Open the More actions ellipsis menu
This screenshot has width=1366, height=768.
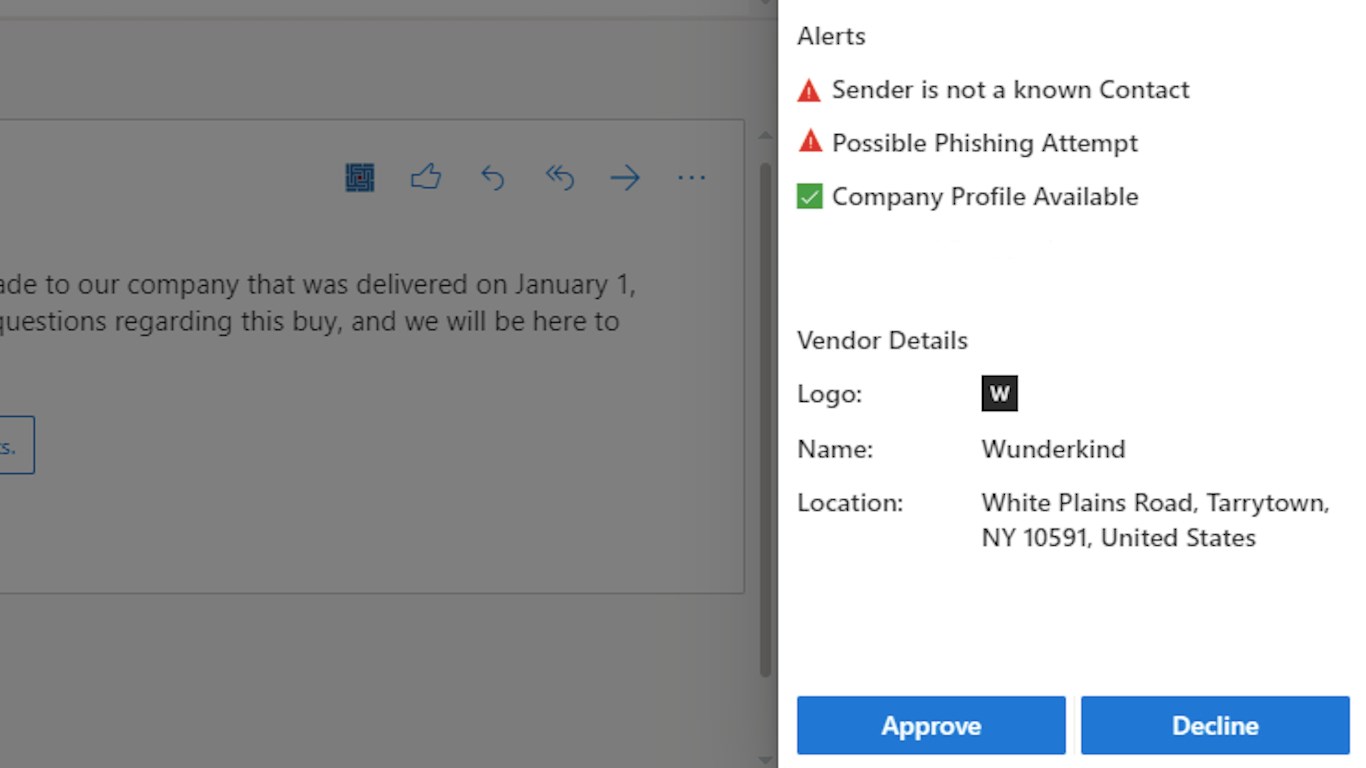pyautogui.click(x=691, y=178)
